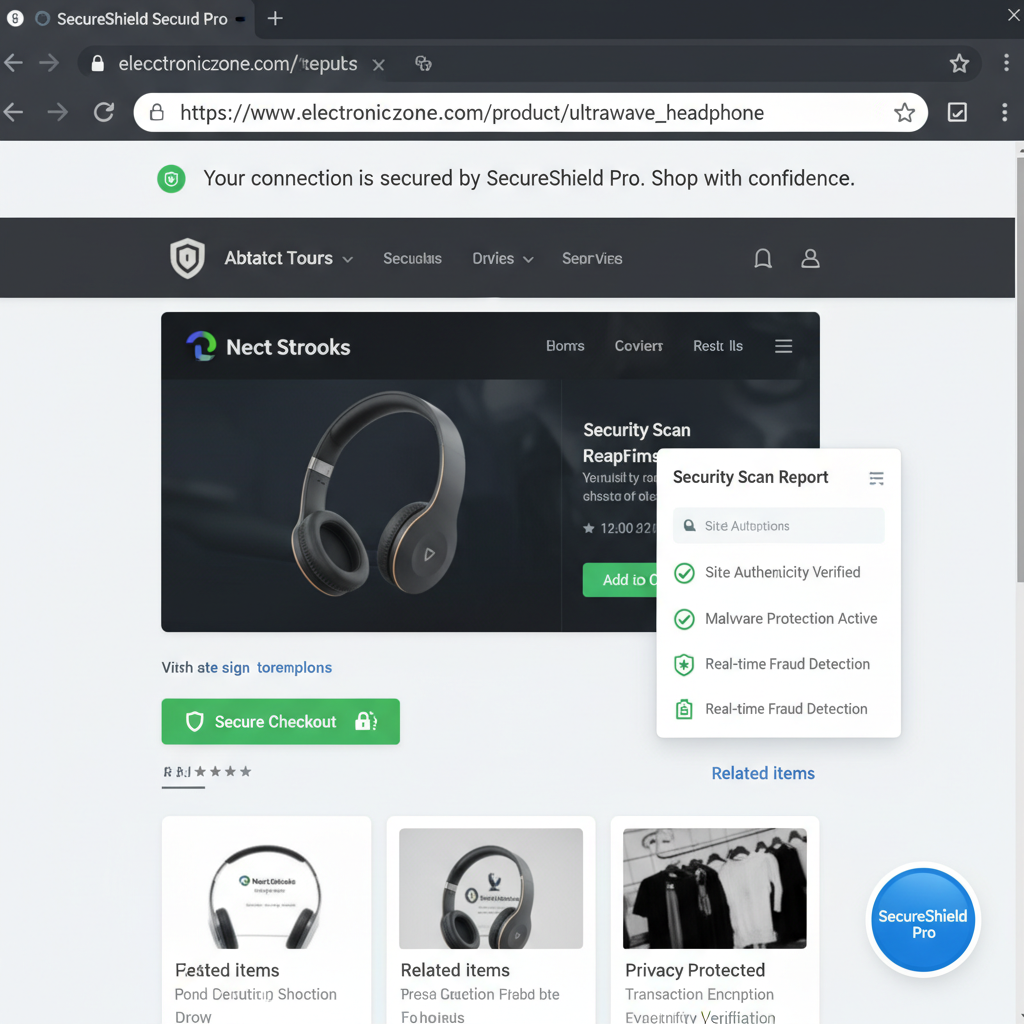Click the Privacy Protected card title

[x=695, y=970]
